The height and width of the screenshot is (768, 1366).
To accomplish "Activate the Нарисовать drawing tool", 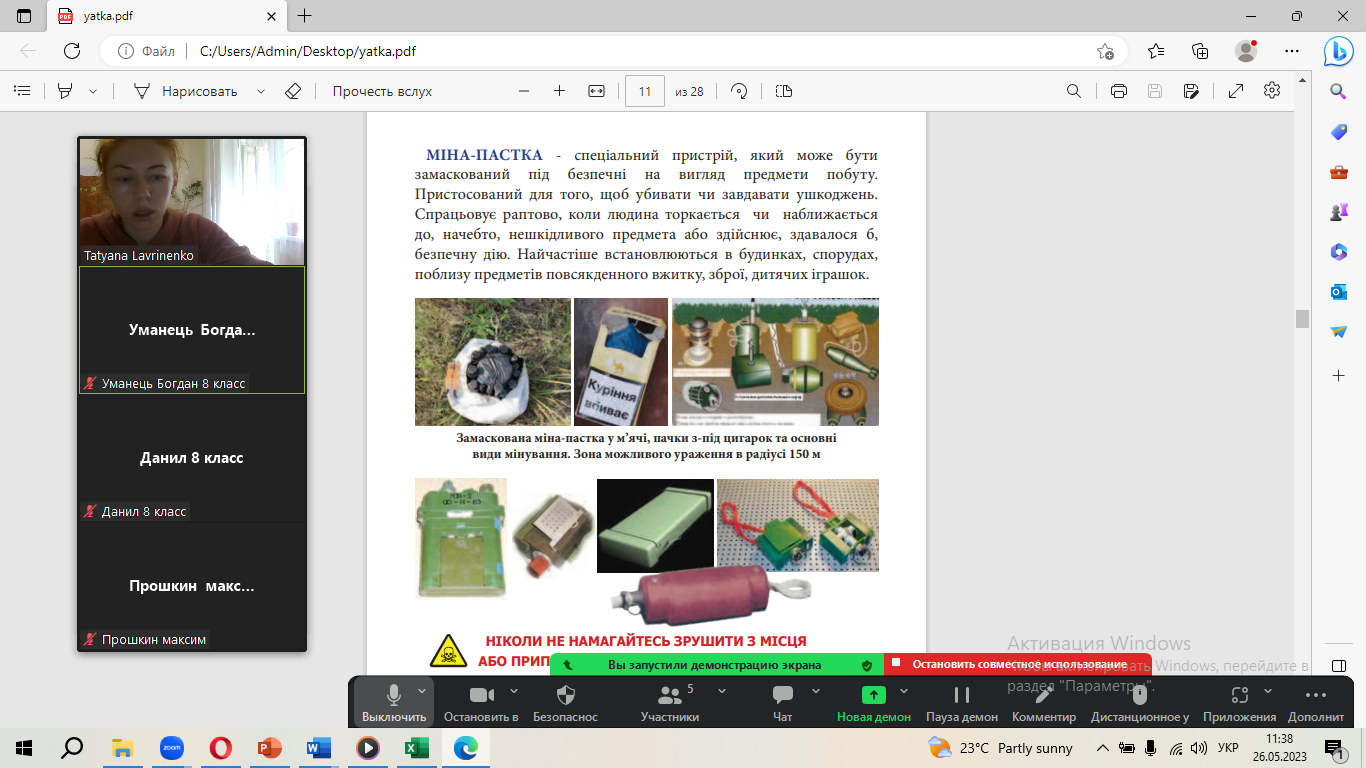I will (x=186, y=91).
